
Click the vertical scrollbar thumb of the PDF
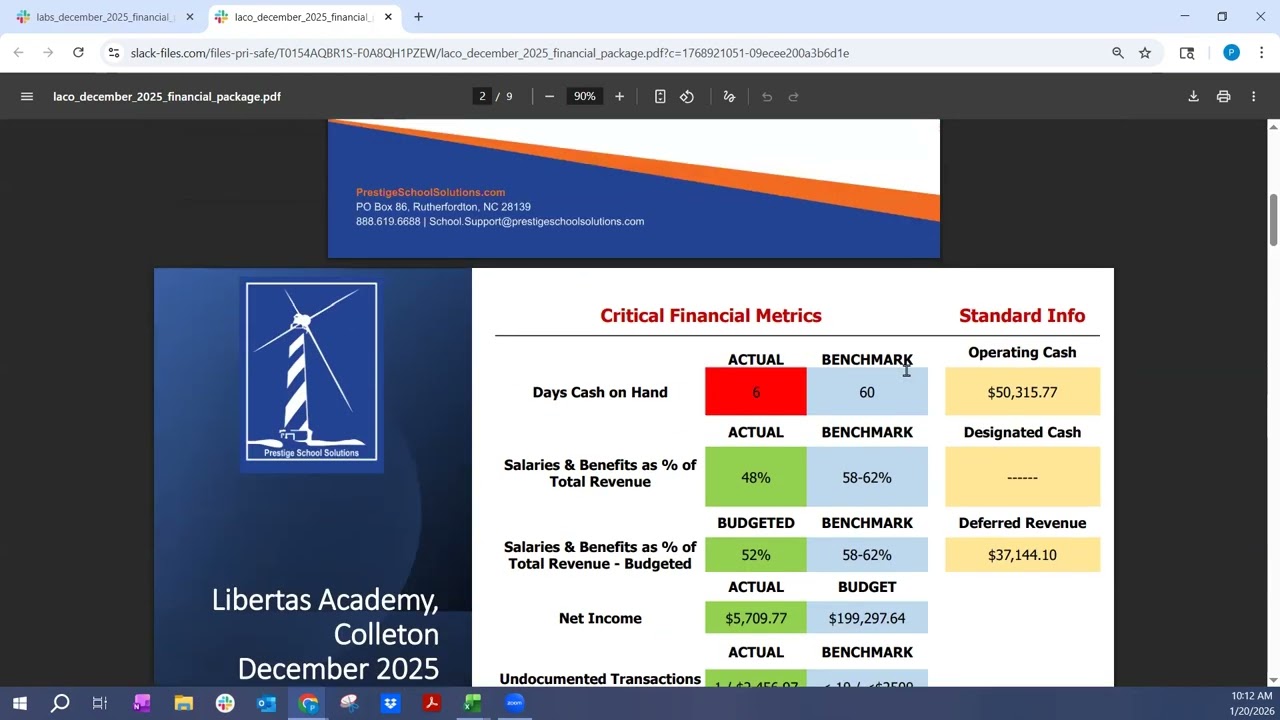click(1273, 220)
